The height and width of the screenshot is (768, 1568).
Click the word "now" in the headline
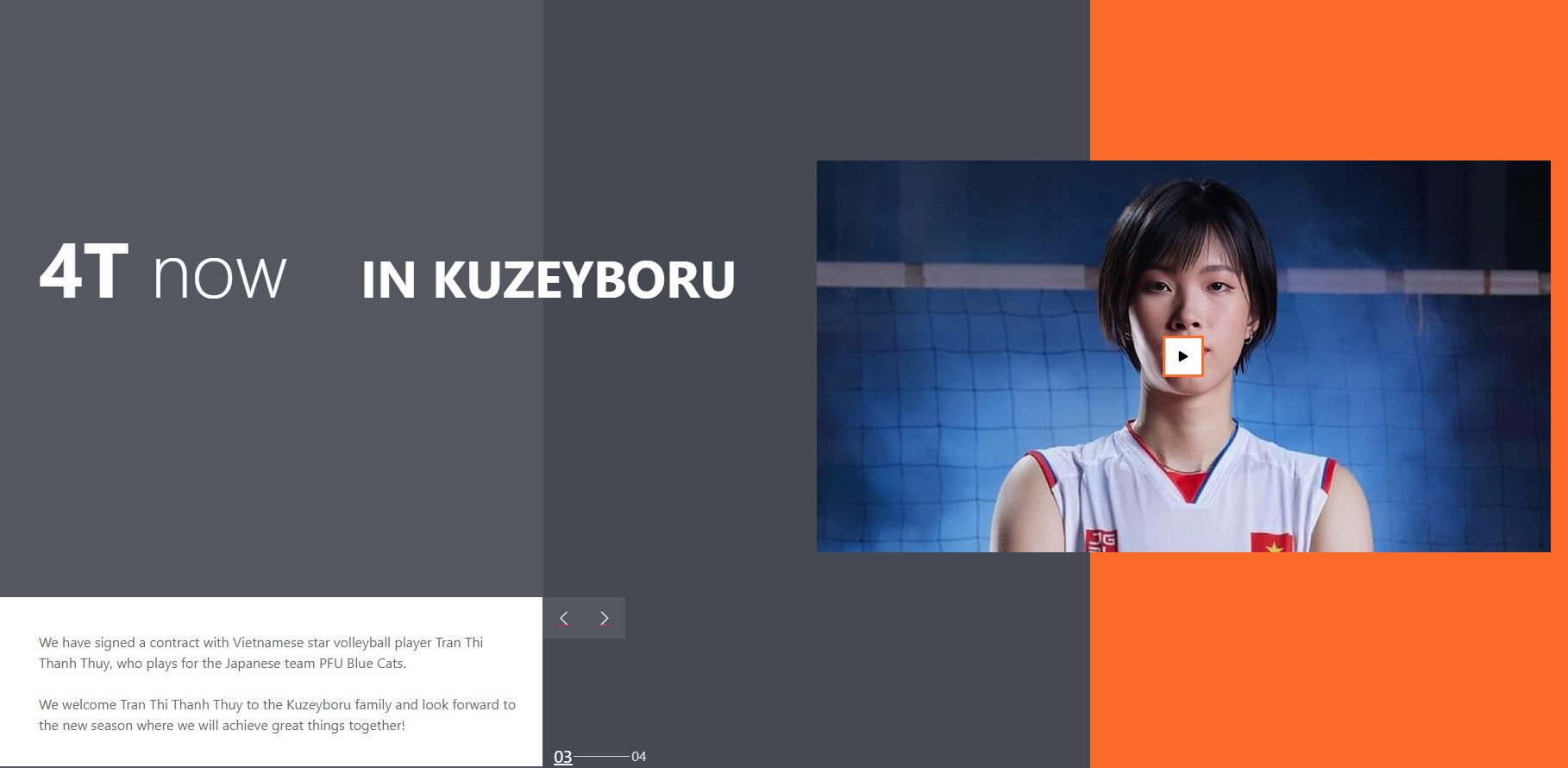click(x=219, y=276)
